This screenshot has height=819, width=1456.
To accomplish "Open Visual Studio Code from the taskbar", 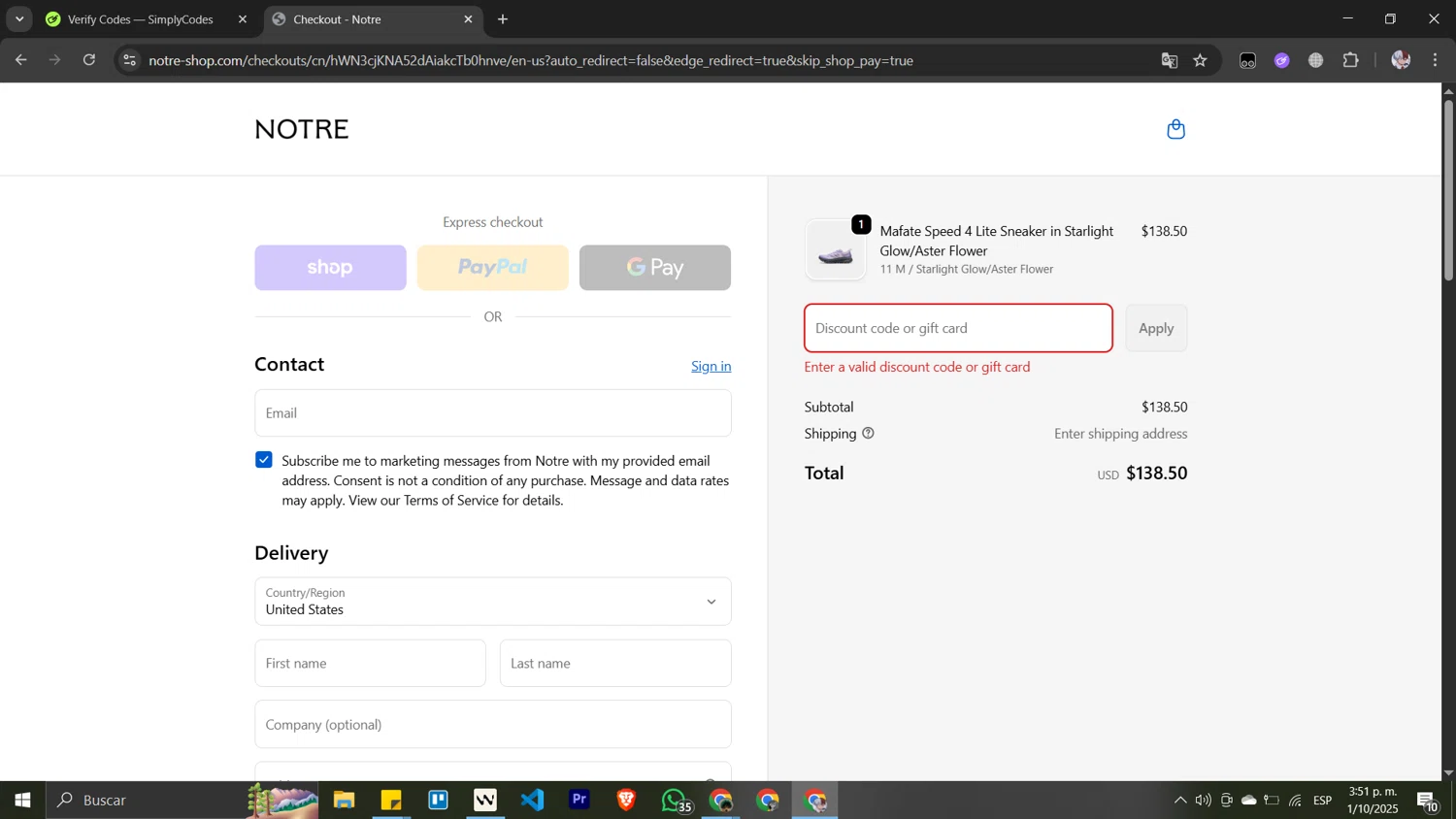I will click(533, 801).
